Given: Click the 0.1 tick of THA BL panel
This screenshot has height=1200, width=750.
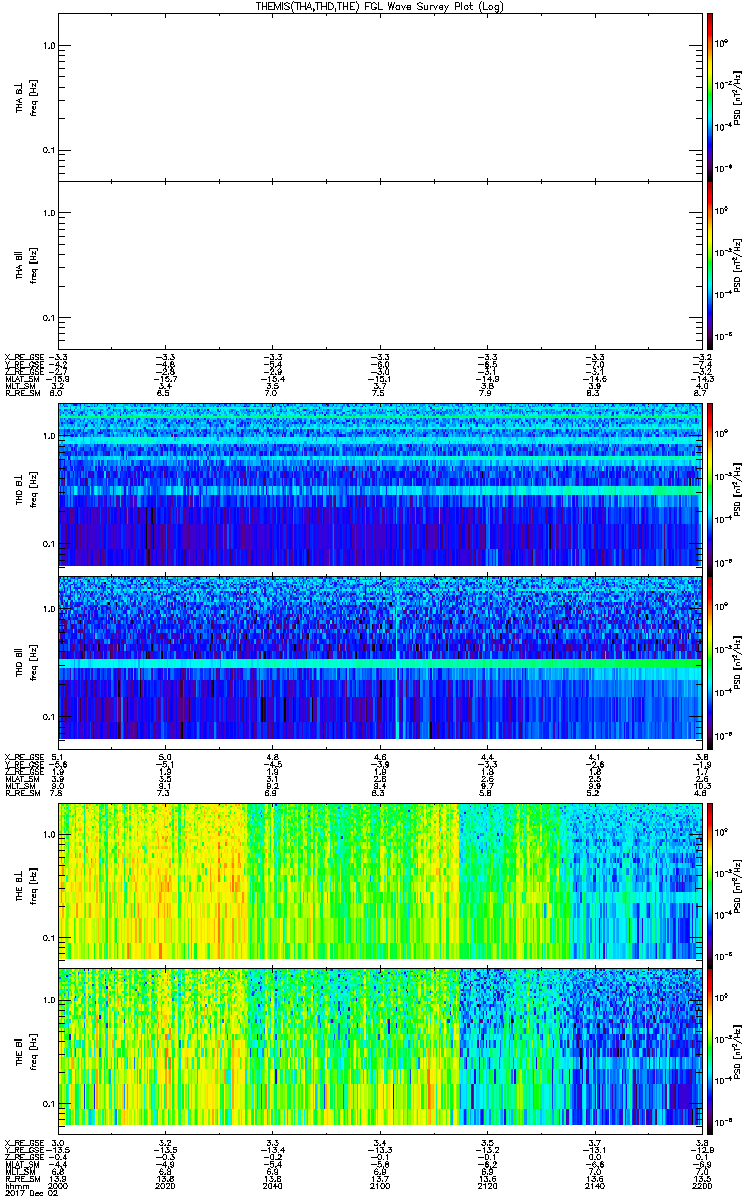Looking at the screenshot, I should click(x=48, y=150).
